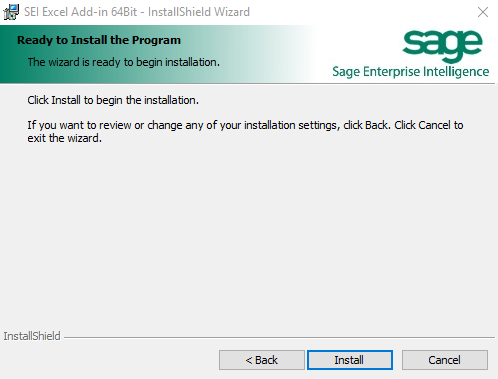The width and height of the screenshot is (498, 379).
Task: Click the Sage Enterprise Intelligence tagline
Action: [411, 72]
